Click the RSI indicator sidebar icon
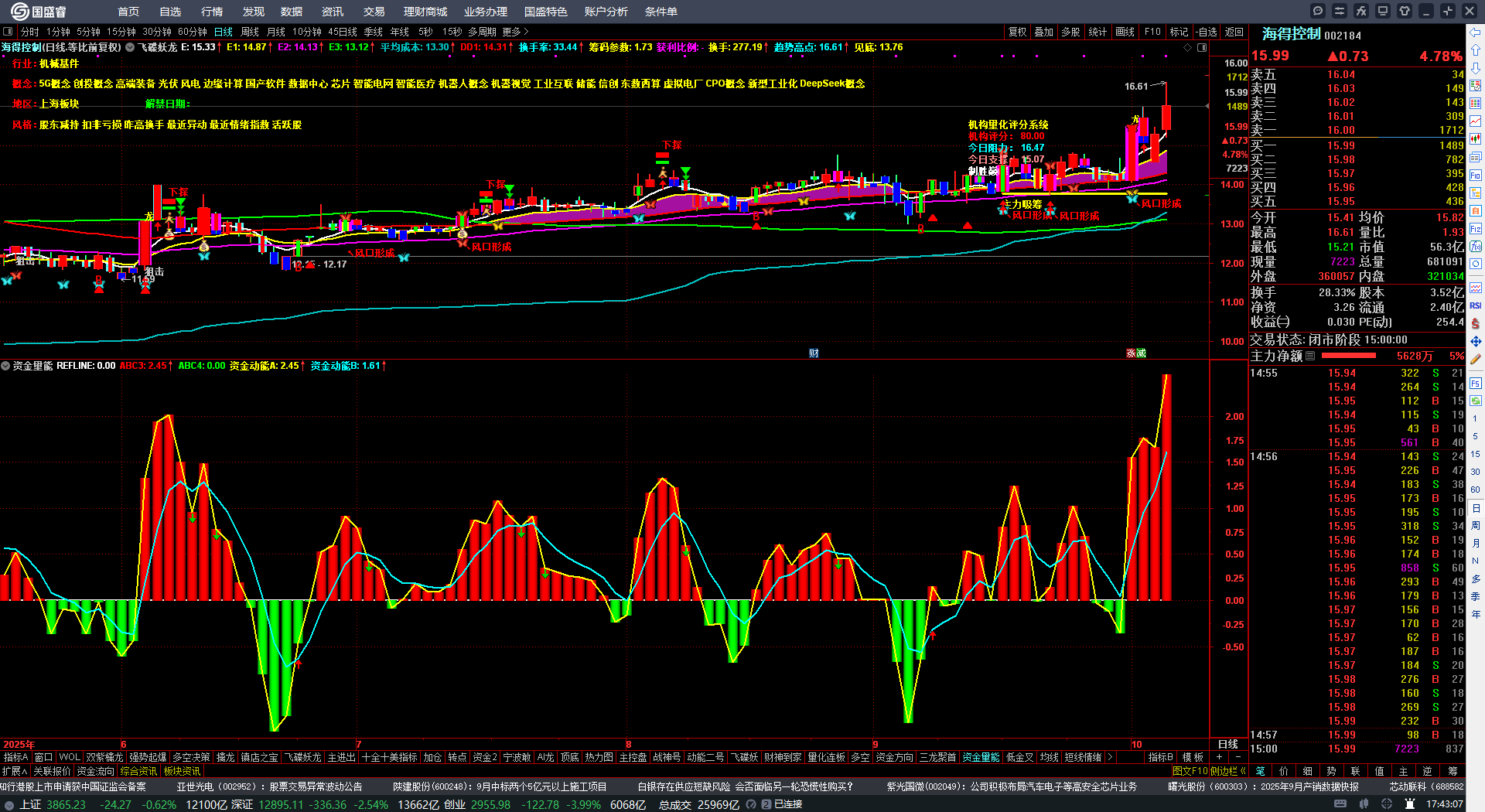Viewport: 1485px width, 812px height. click(x=1476, y=305)
